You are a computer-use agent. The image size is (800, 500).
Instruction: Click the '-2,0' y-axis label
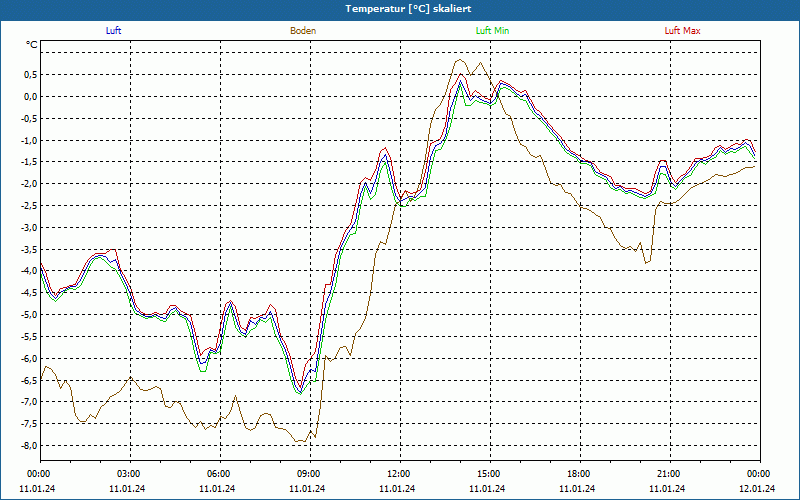[30, 184]
